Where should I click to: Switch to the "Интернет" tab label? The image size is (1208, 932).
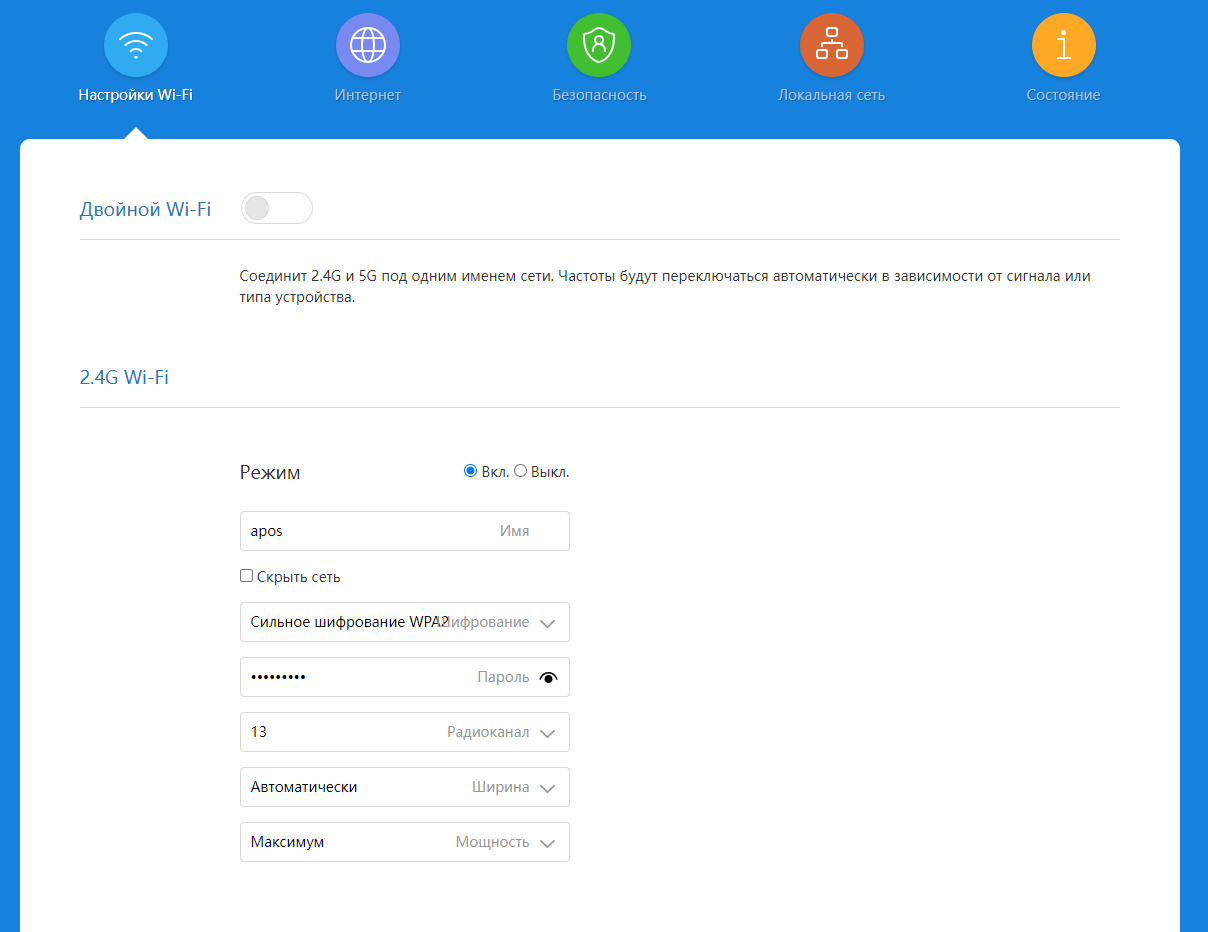[x=368, y=95]
